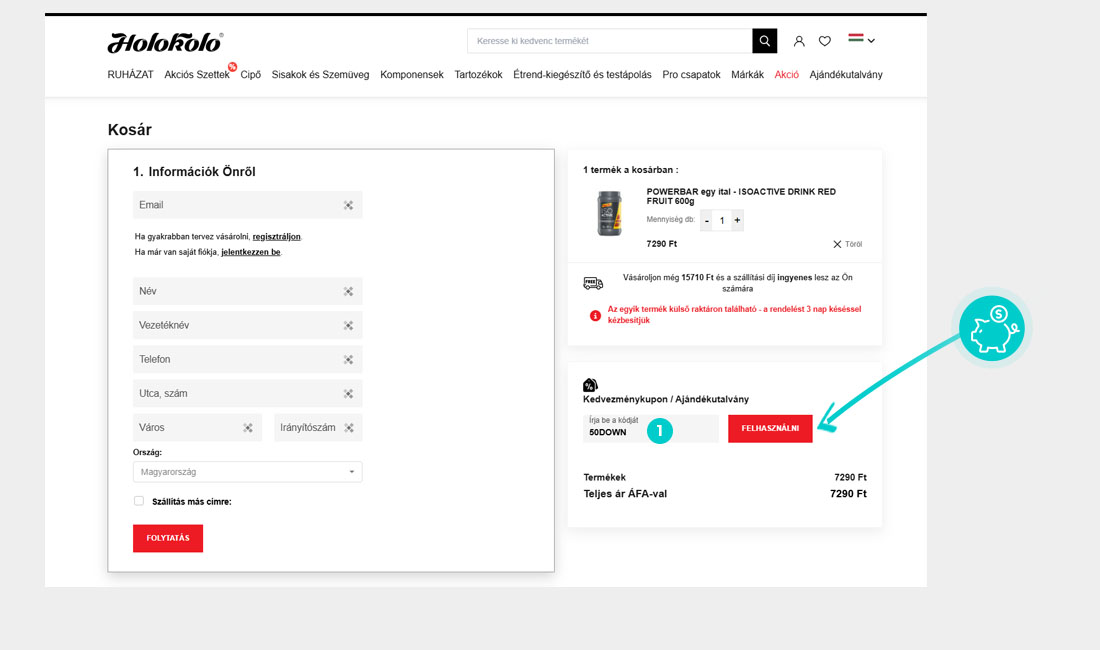Viewport: 1100px width, 650px height.
Task: Click the FOLYTATÁS button
Action: 168,538
